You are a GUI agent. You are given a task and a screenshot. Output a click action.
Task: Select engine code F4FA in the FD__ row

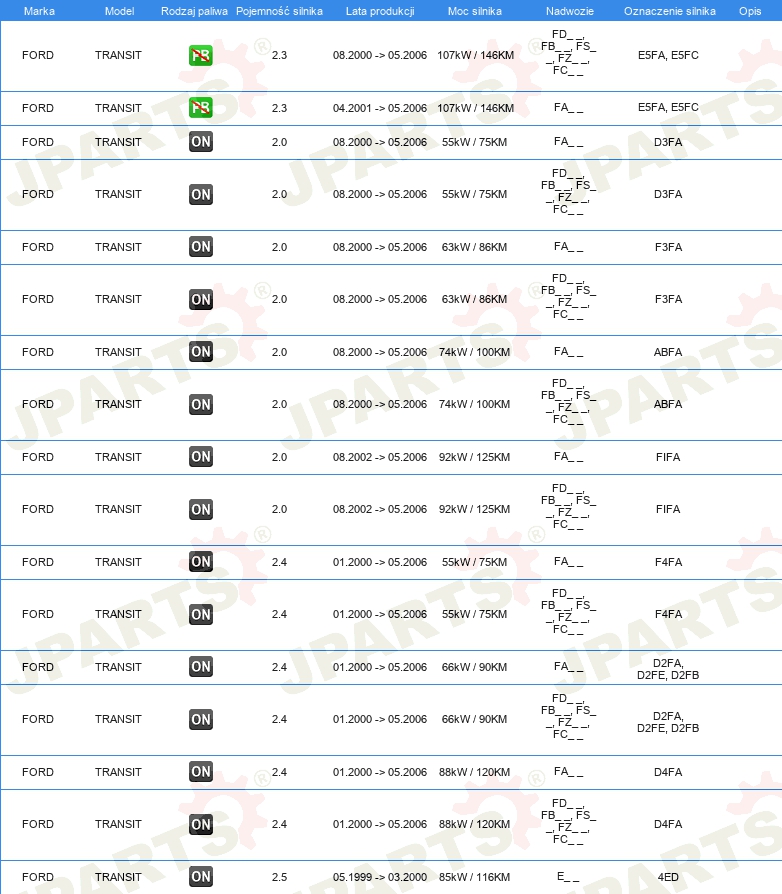(x=668, y=614)
